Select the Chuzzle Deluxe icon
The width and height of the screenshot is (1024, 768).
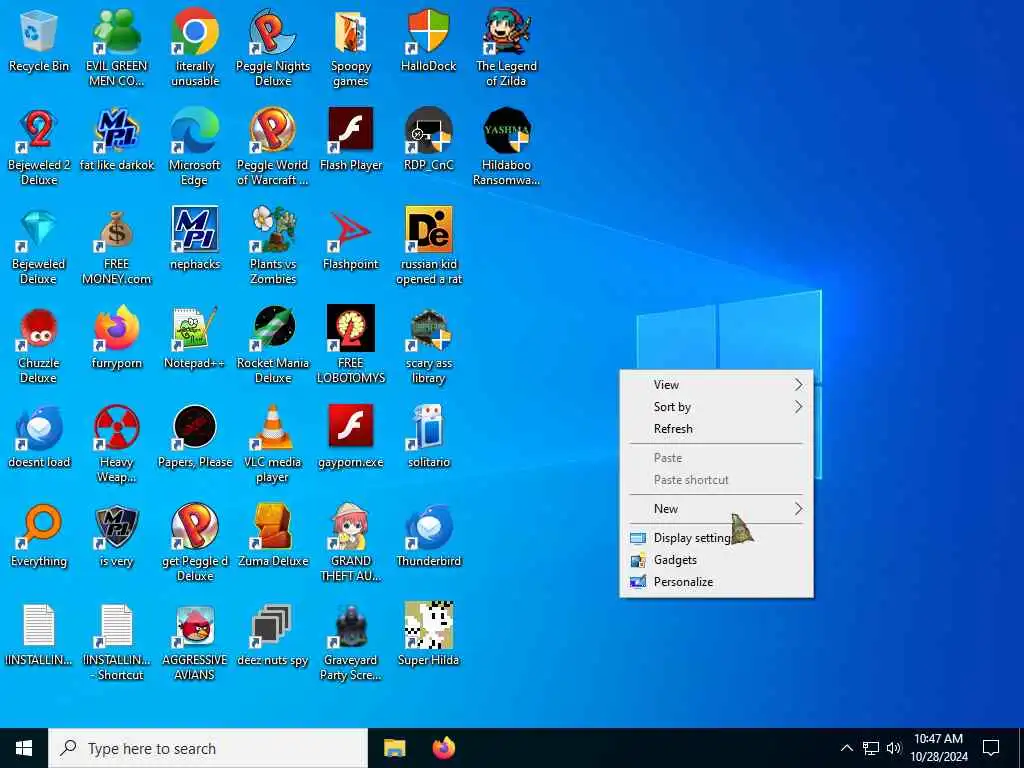[39, 345]
